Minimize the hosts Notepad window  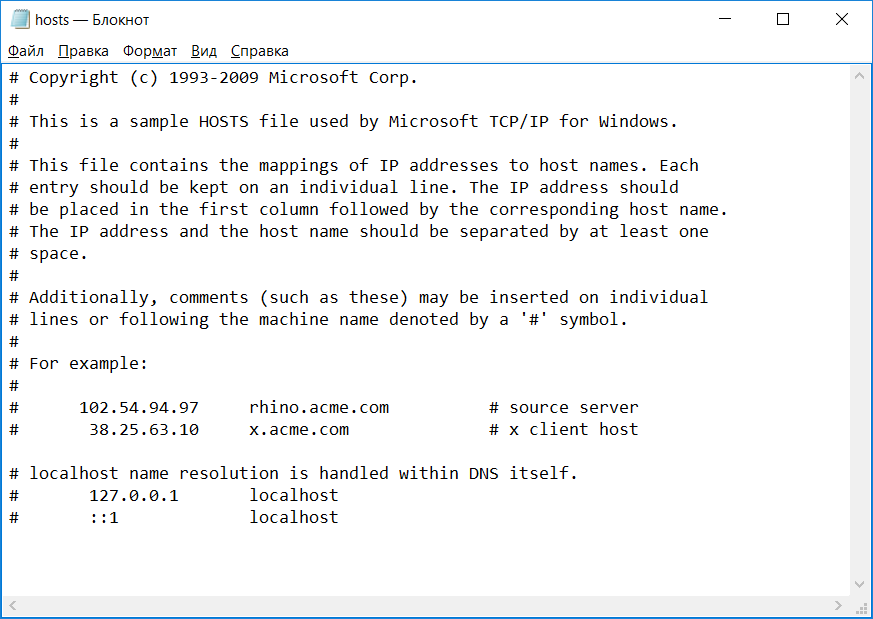pyautogui.click(x=725, y=19)
